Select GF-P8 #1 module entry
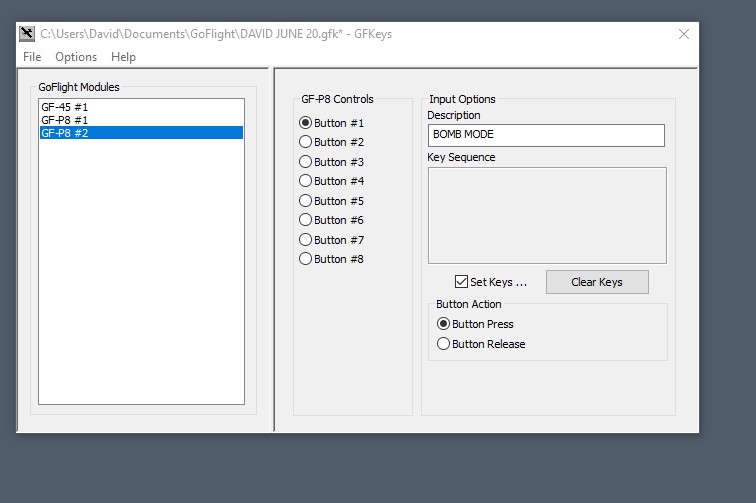756x503 pixels. point(65,120)
